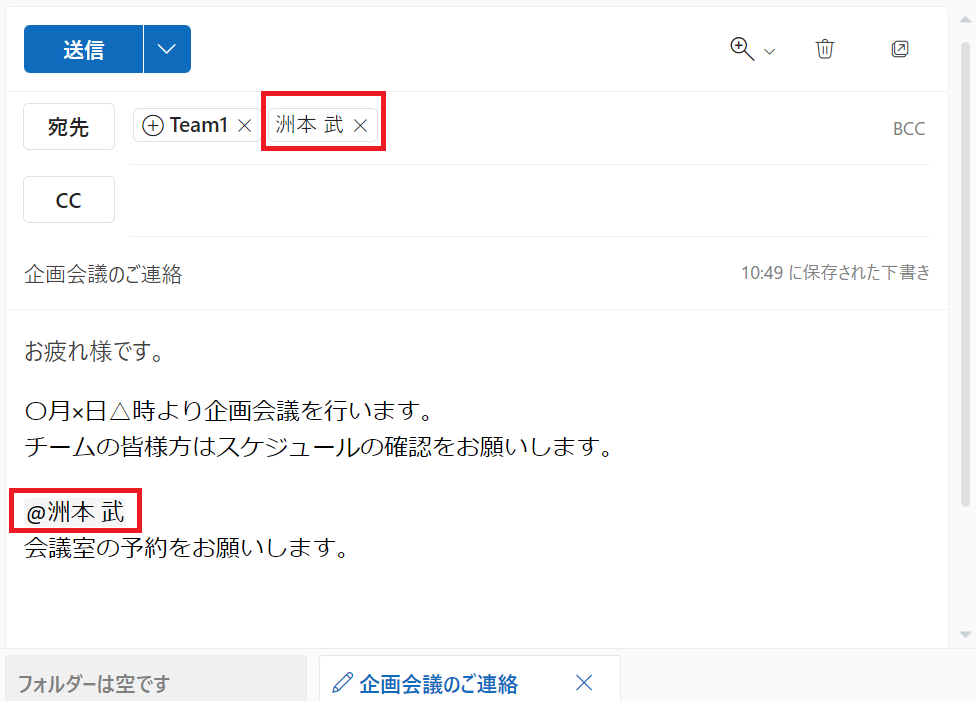The height and width of the screenshot is (701, 976).
Task: Place cursor in お疲れ様です line
Action: click(x=94, y=351)
